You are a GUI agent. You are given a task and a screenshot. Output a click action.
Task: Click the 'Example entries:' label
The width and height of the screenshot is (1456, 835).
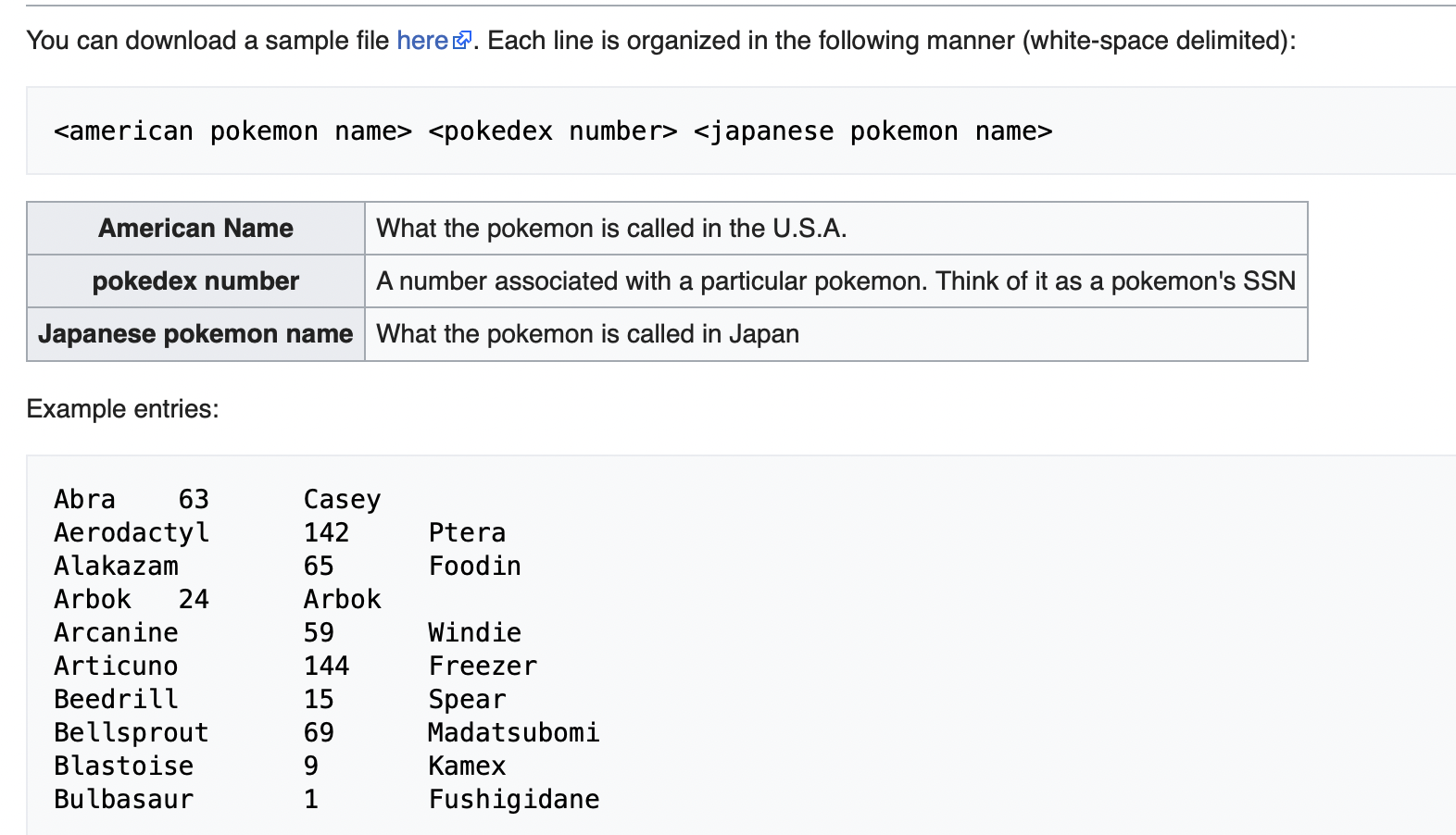pyautogui.click(x=122, y=409)
